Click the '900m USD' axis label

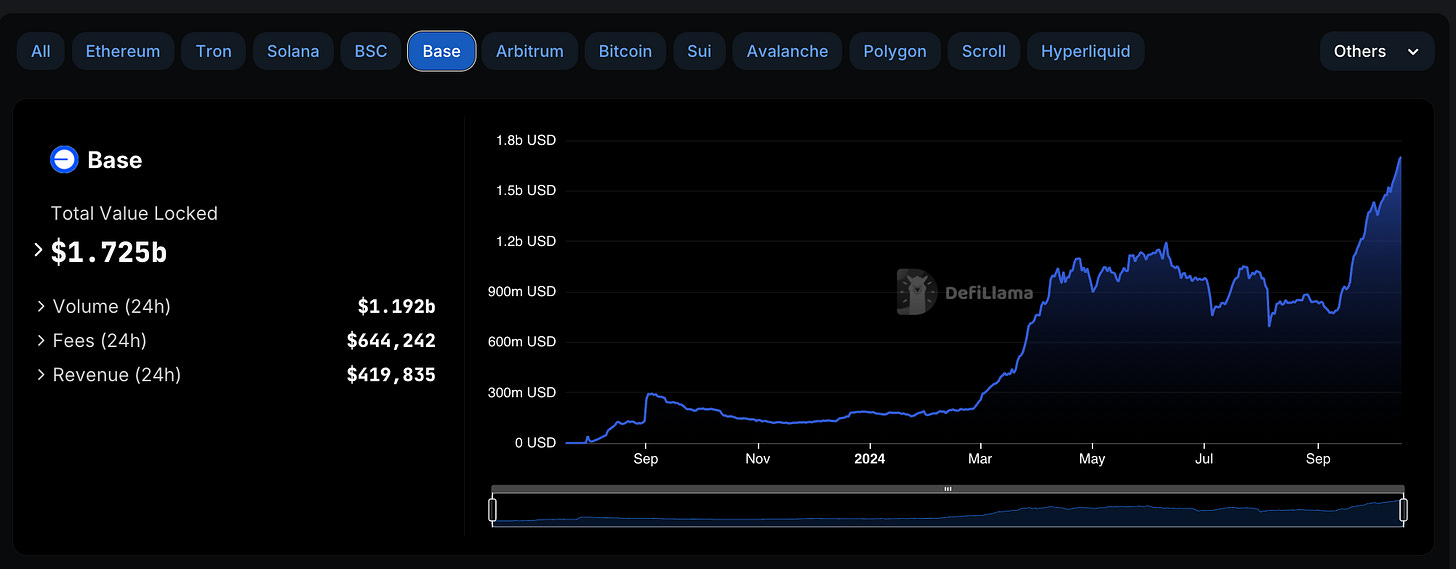click(524, 291)
